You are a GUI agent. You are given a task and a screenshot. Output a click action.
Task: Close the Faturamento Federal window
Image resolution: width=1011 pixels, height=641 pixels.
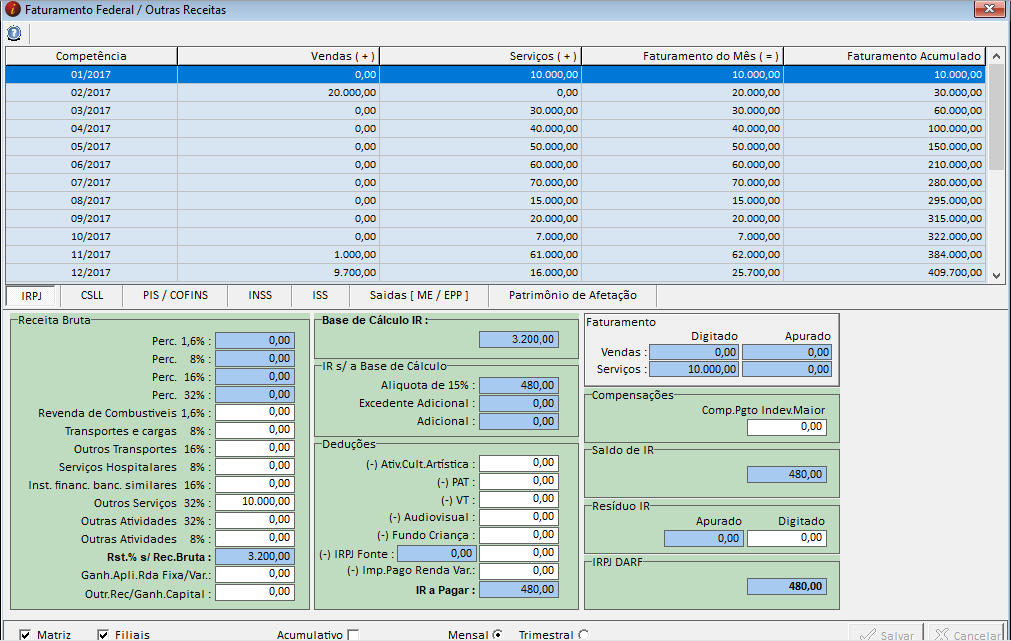click(x=990, y=8)
